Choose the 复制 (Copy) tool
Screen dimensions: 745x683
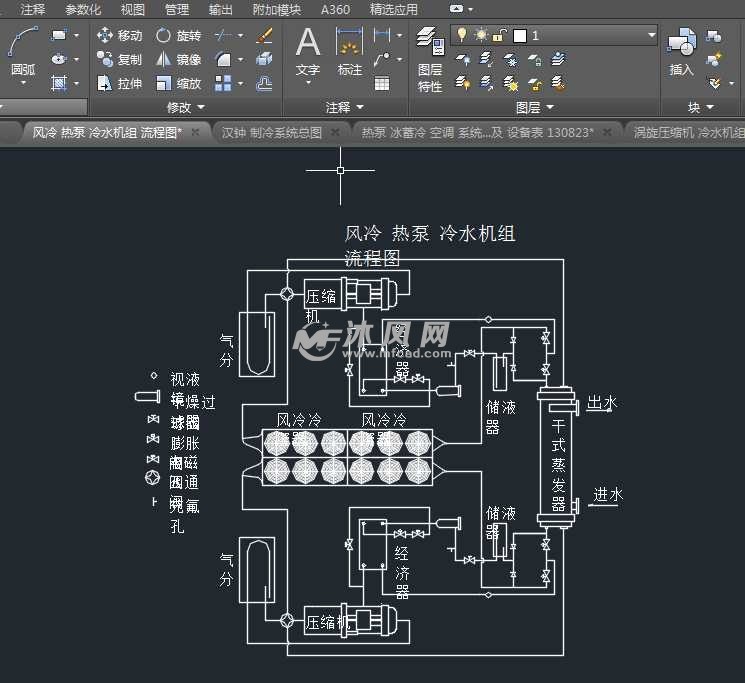pos(119,60)
